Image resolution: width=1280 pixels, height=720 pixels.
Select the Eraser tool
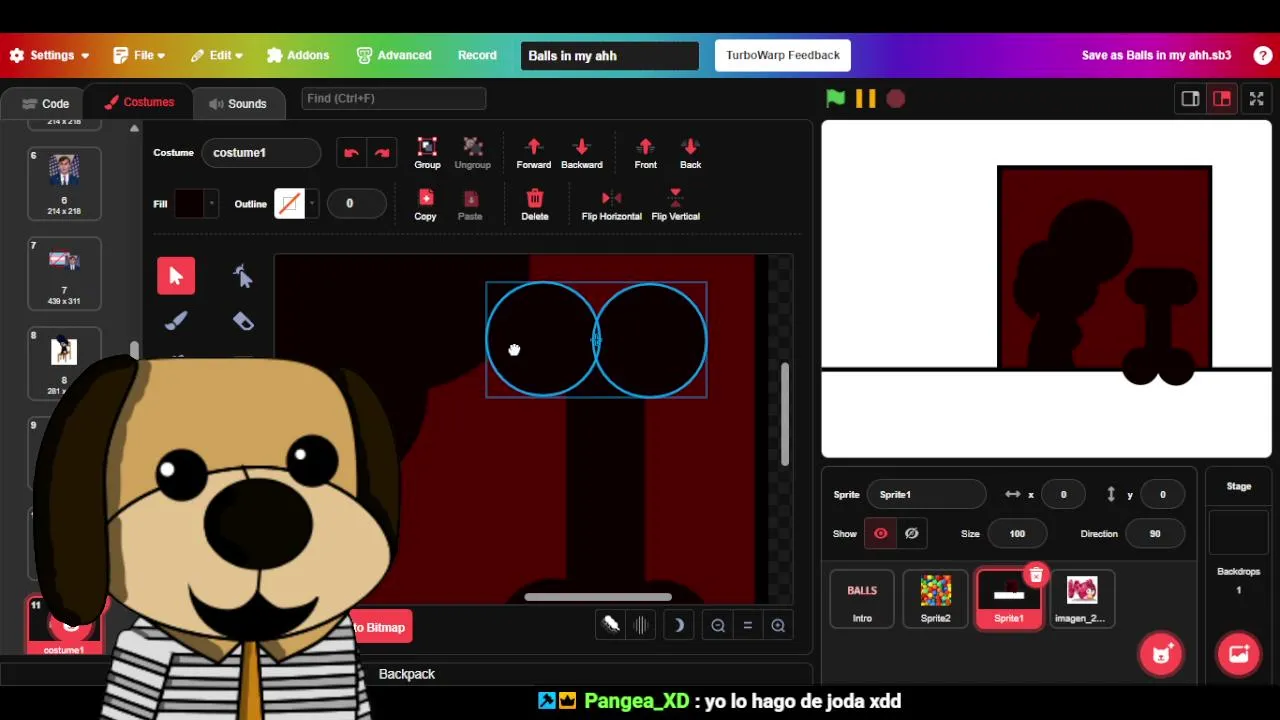243,321
